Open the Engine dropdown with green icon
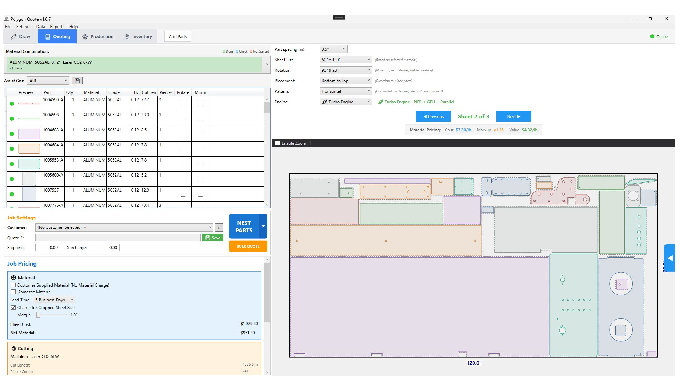The height and width of the screenshot is (390, 680). click(x=346, y=102)
